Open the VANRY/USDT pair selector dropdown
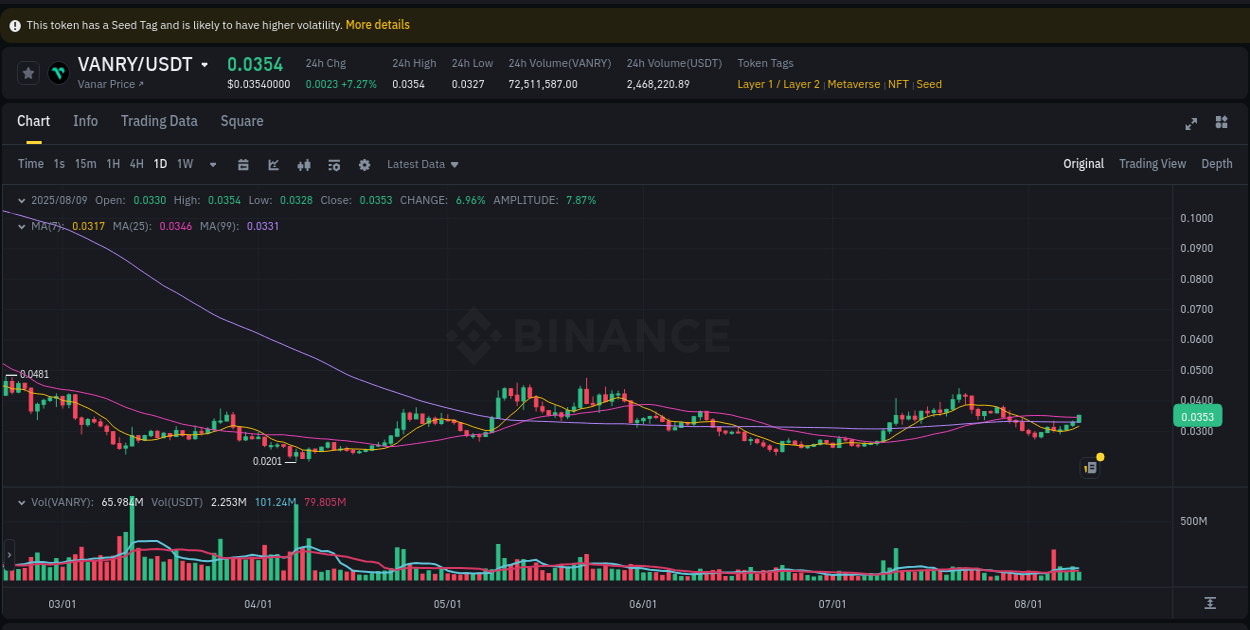The width and height of the screenshot is (1250, 630). 205,63
